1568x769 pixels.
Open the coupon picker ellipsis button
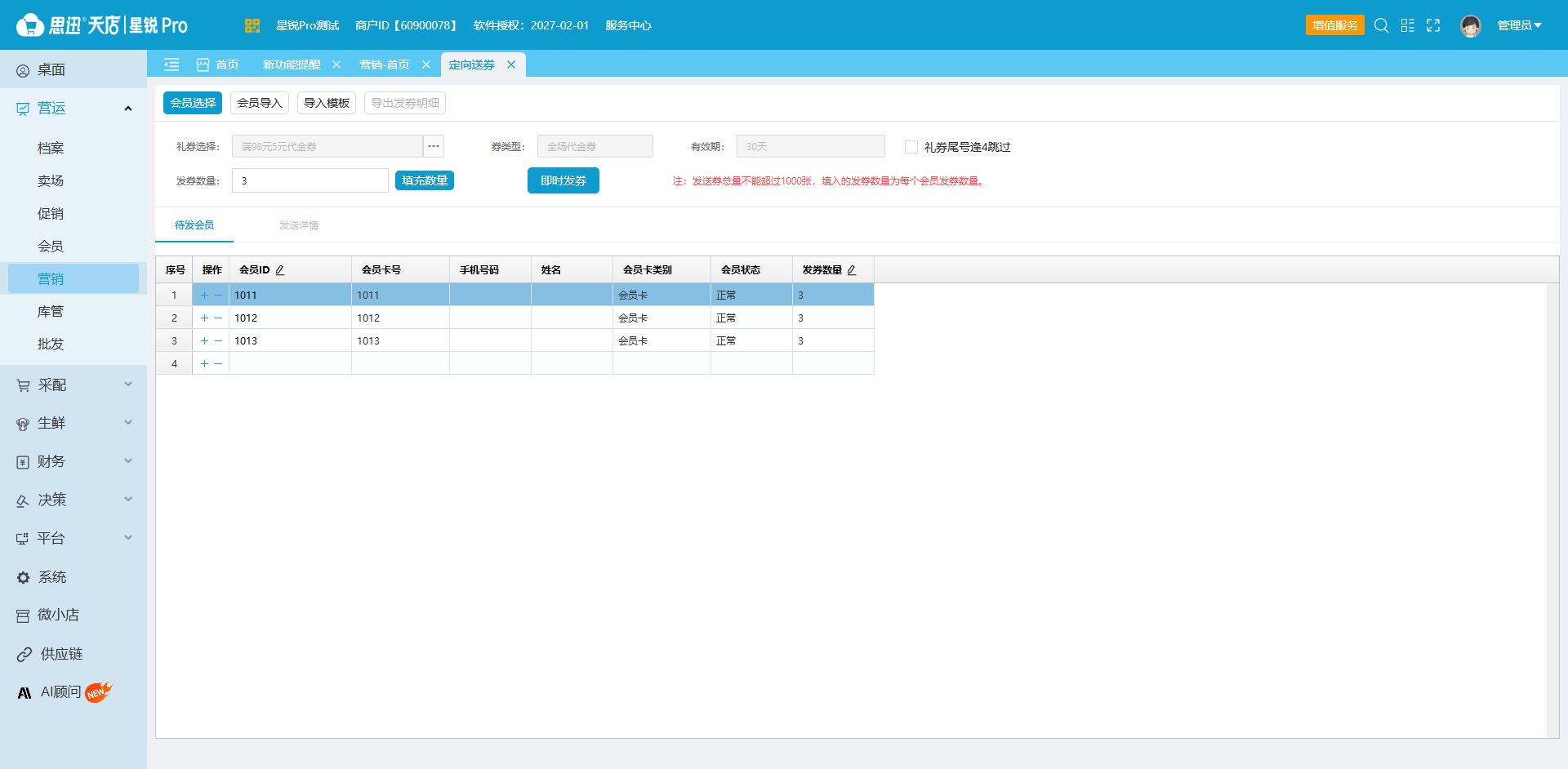pyautogui.click(x=434, y=146)
